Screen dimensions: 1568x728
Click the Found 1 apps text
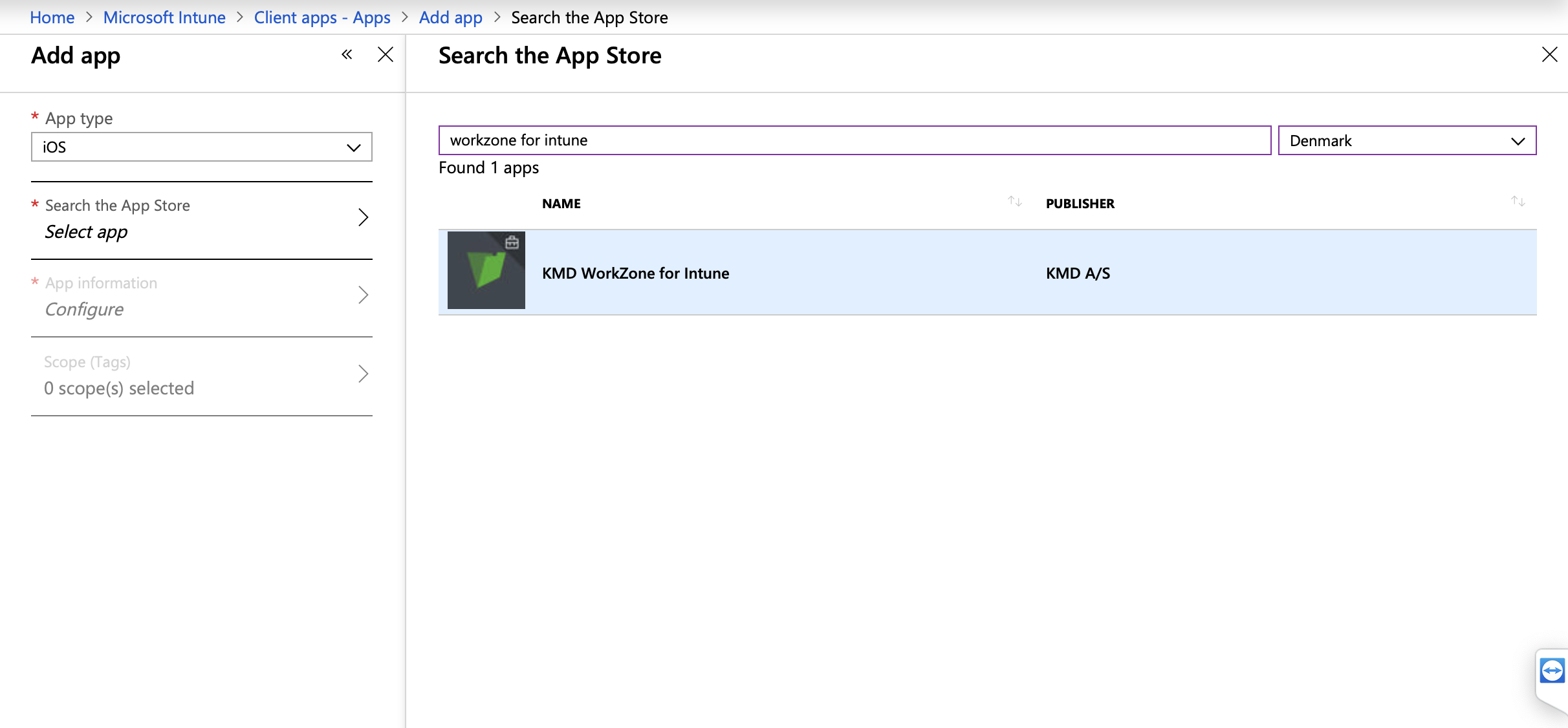pos(489,168)
